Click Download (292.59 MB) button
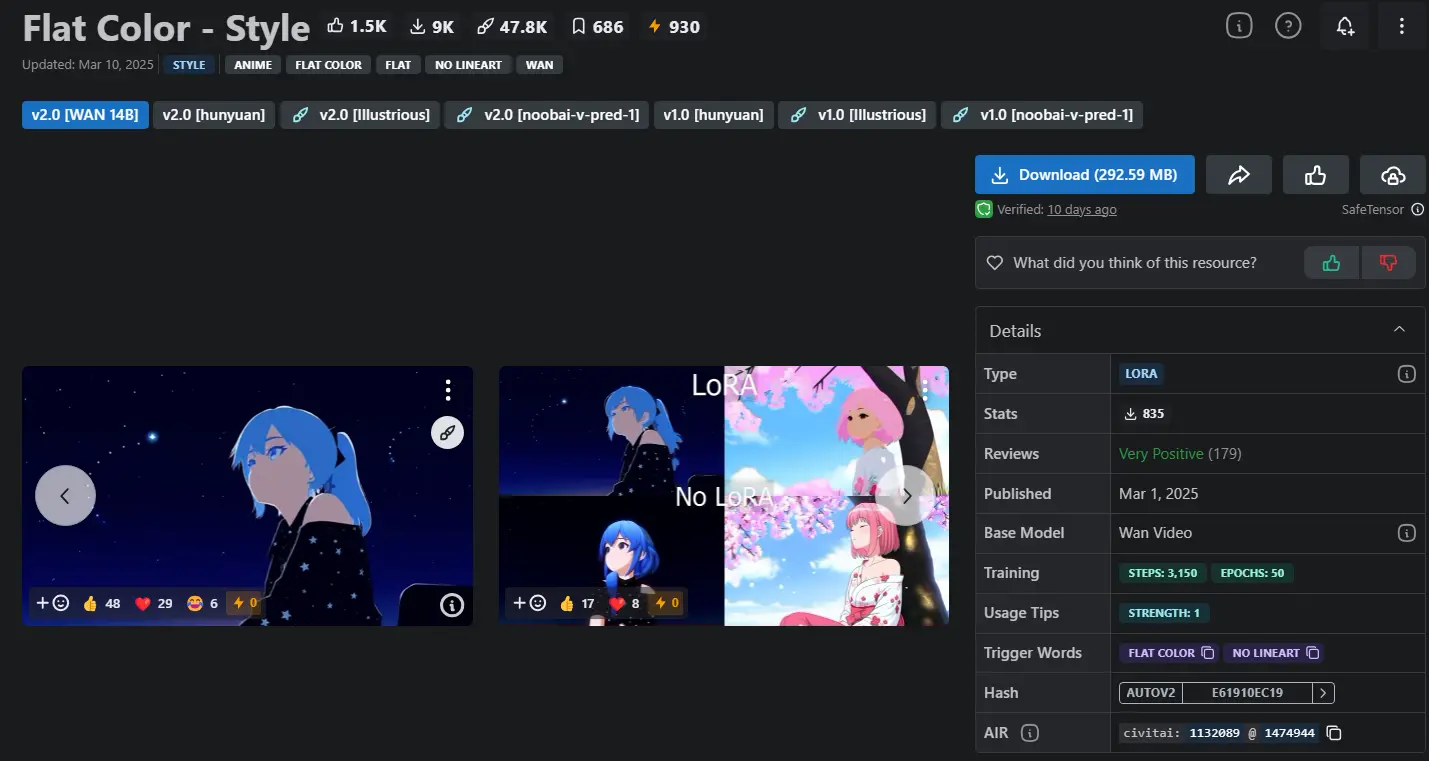This screenshot has width=1429, height=761. tap(1084, 175)
